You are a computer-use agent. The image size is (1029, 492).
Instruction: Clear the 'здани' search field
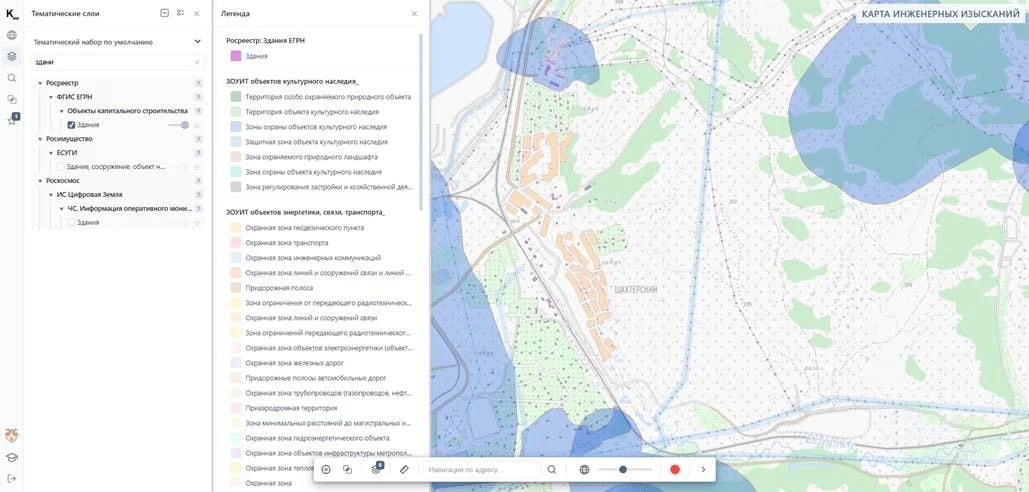[197, 62]
